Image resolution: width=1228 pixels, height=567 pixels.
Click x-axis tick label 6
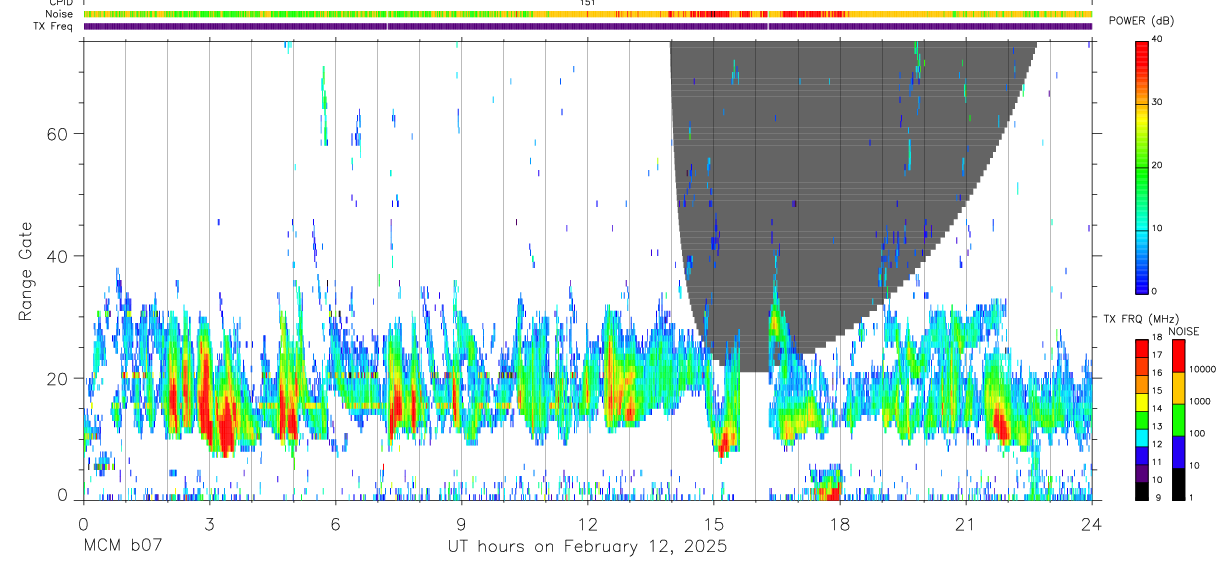(x=335, y=524)
